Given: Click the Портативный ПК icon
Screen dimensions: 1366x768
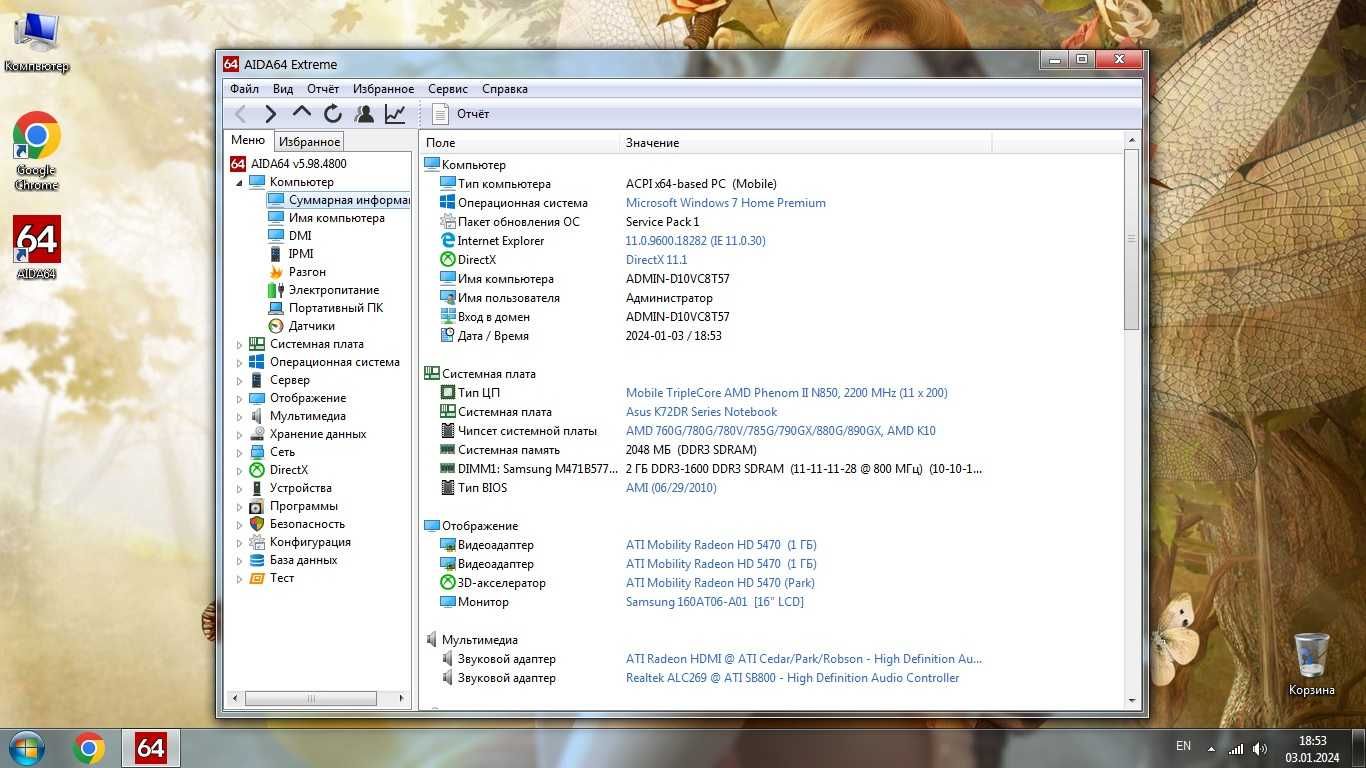Looking at the screenshot, I should (276, 308).
